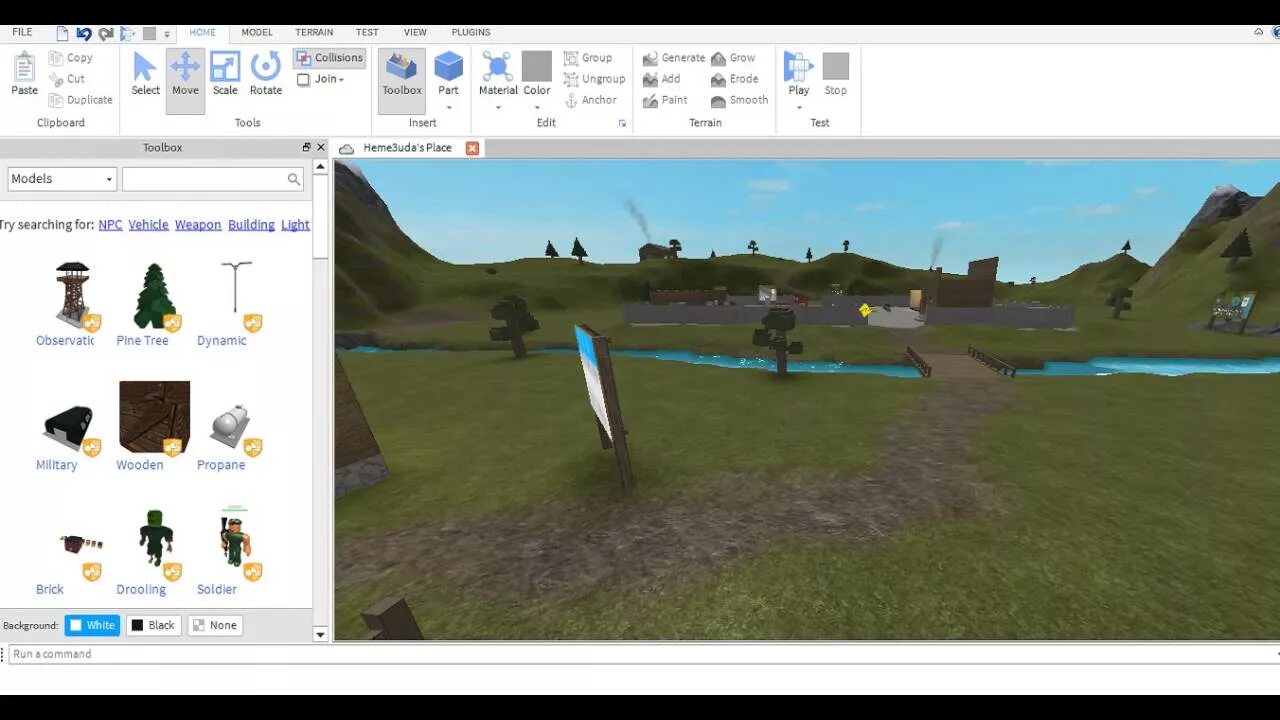
Task: Select the Soldier model thumbnail
Action: (234, 540)
